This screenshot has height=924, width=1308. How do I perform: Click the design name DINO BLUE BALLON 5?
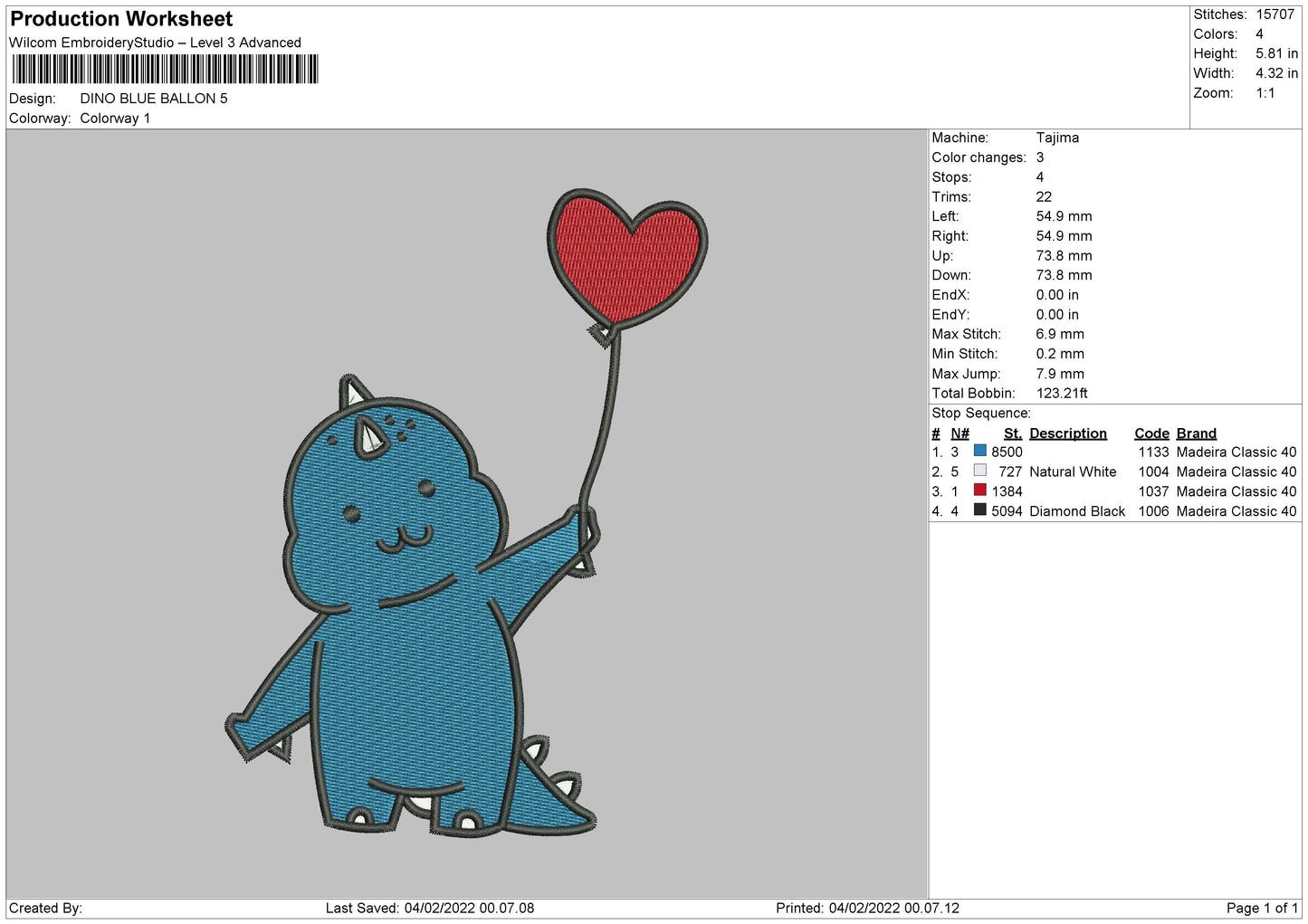154,99
